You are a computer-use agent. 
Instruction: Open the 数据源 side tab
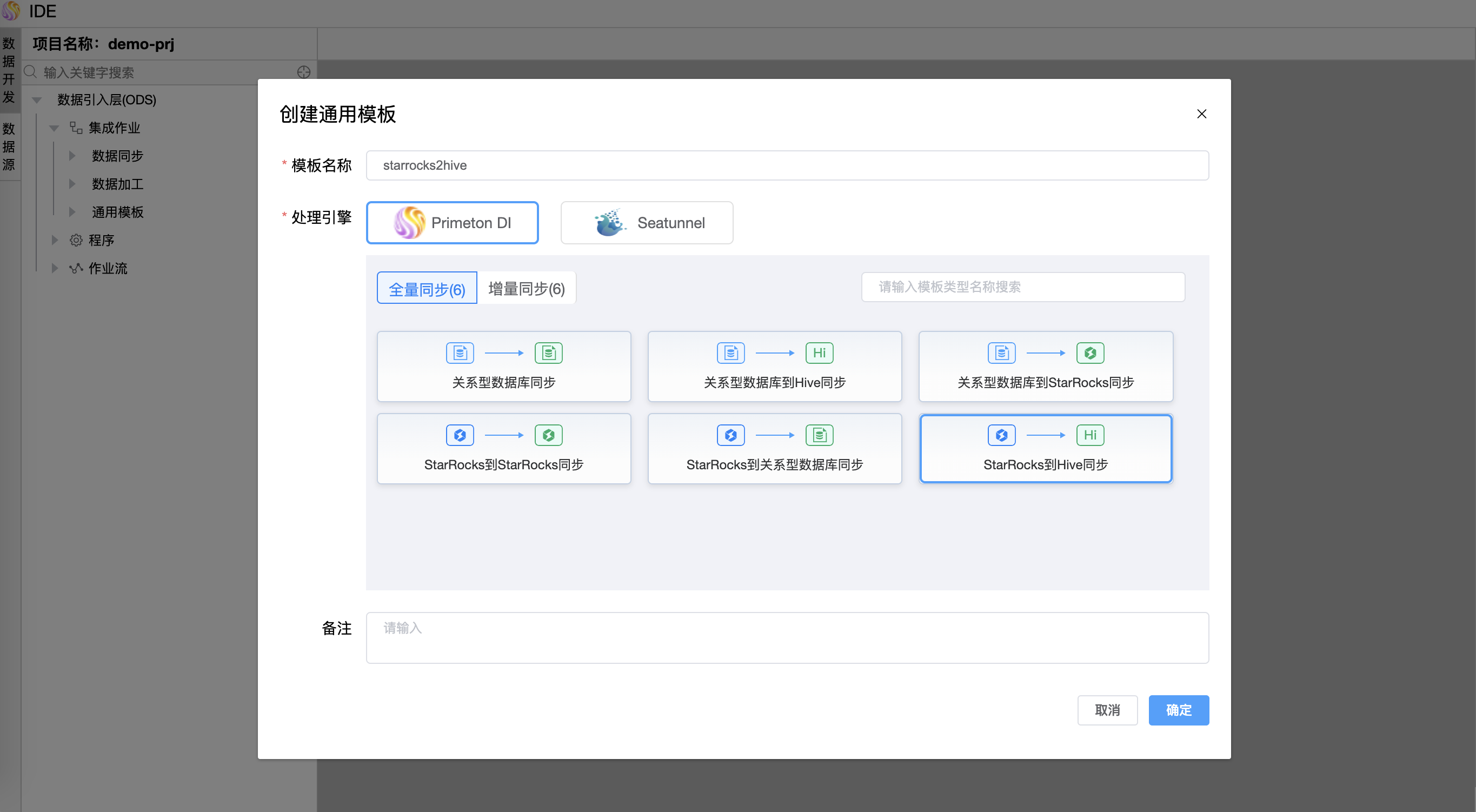click(x=9, y=147)
